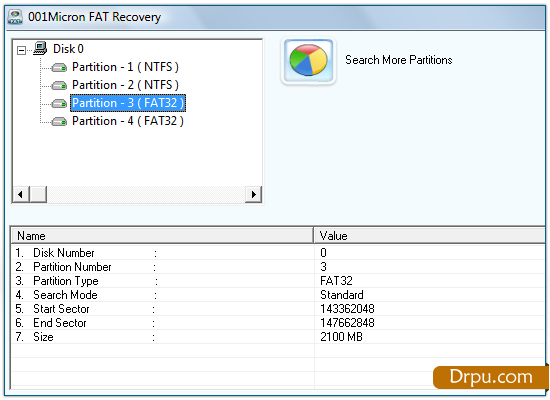This screenshot has height=400, width=550.
Task: Select Partition - 1 ( NTFS )
Action: click(x=125, y=67)
